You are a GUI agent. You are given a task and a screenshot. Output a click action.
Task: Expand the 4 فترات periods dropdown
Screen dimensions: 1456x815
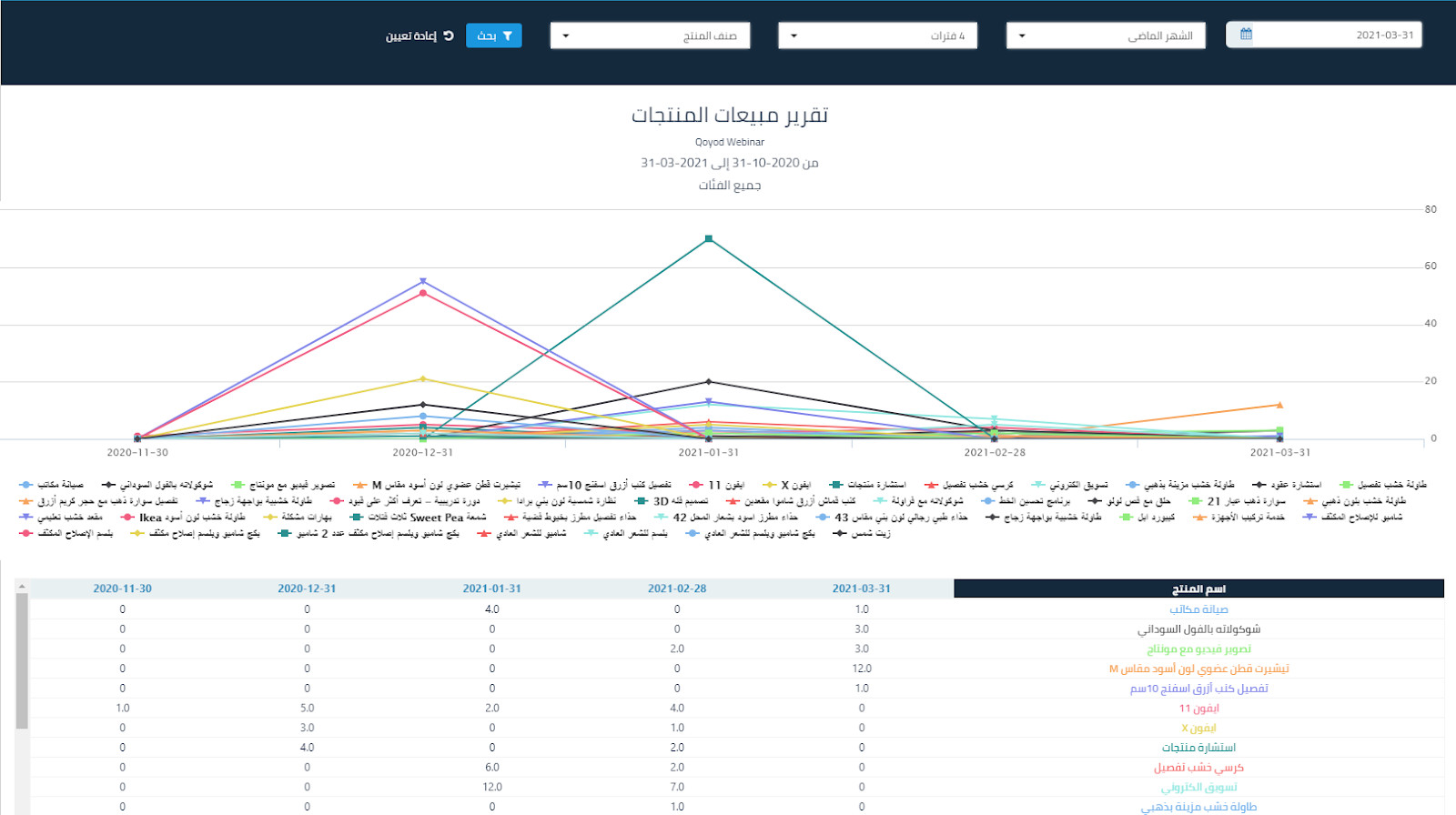tap(877, 35)
